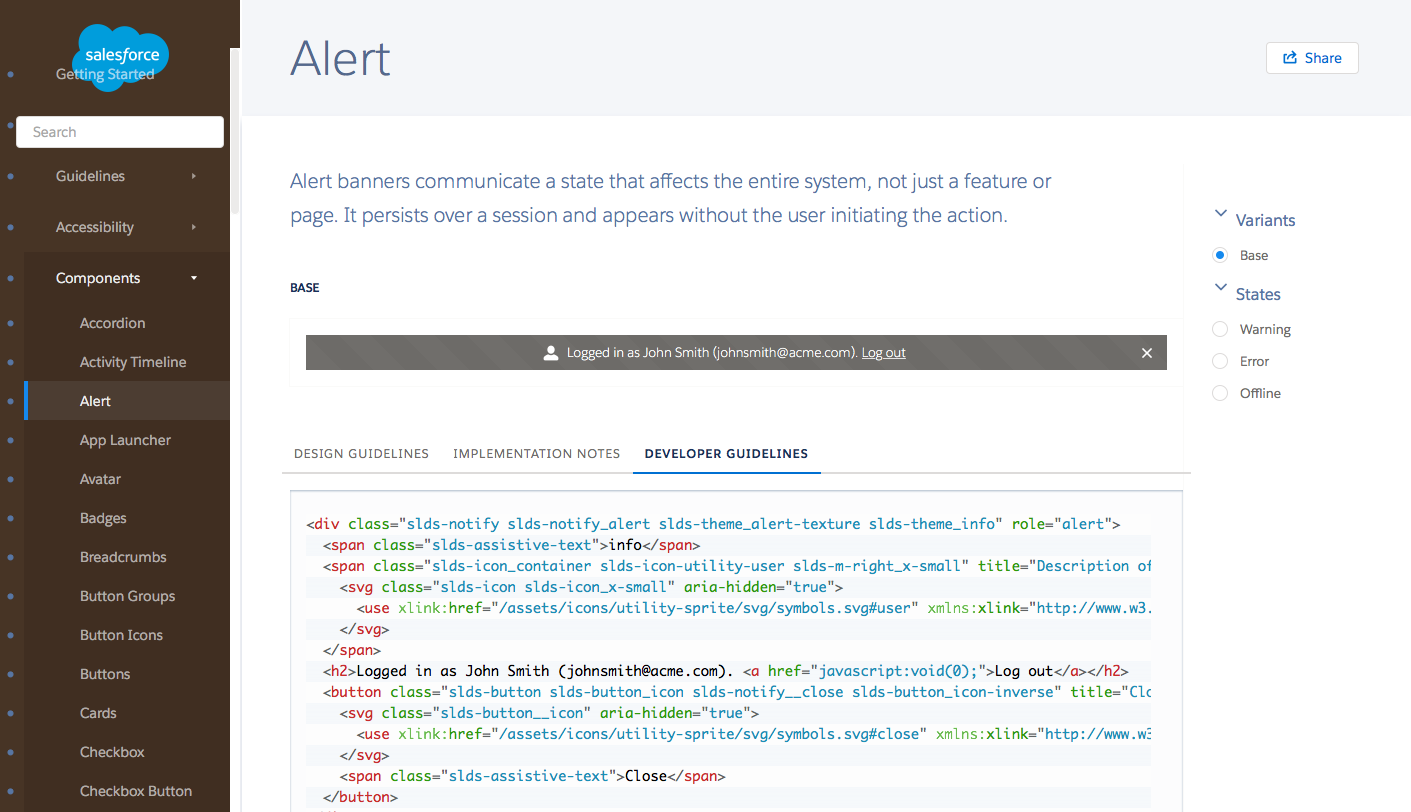Collapse the Variants section chevron

tap(1220, 214)
